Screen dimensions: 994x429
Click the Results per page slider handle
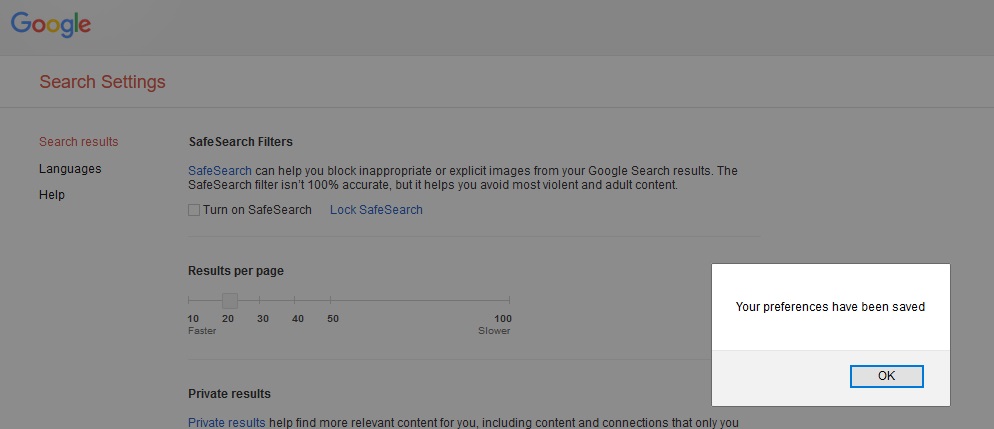(230, 300)
